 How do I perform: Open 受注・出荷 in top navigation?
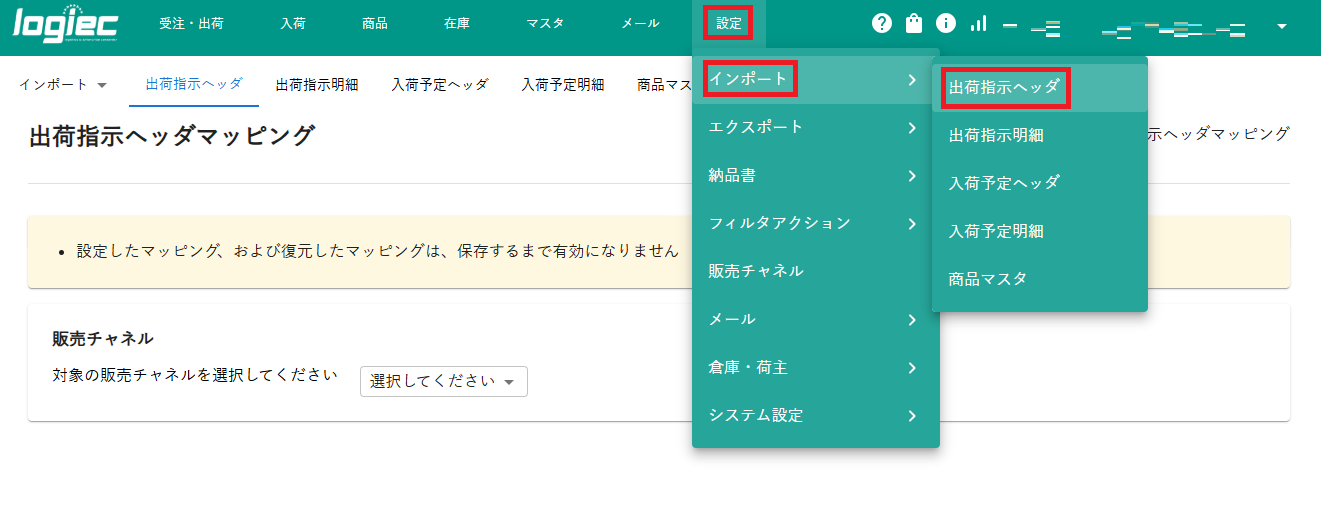(x=191, y=23)
